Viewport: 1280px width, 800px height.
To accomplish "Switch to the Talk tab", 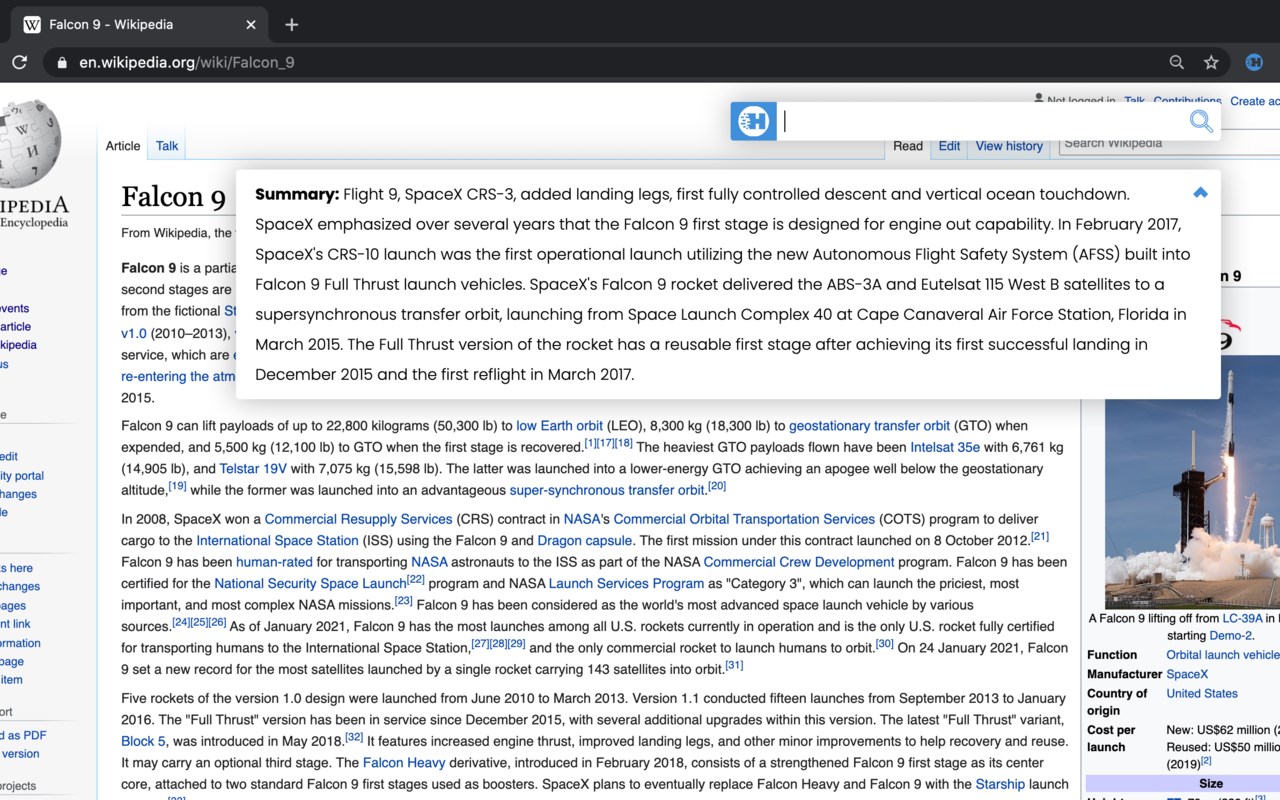I will 167,146.
